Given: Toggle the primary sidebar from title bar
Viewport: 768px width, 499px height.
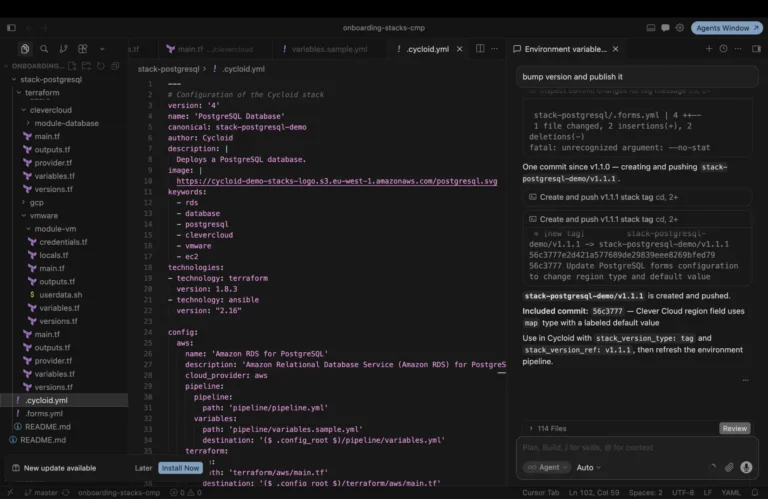Looking at the screenshot, I should point(11,28).
